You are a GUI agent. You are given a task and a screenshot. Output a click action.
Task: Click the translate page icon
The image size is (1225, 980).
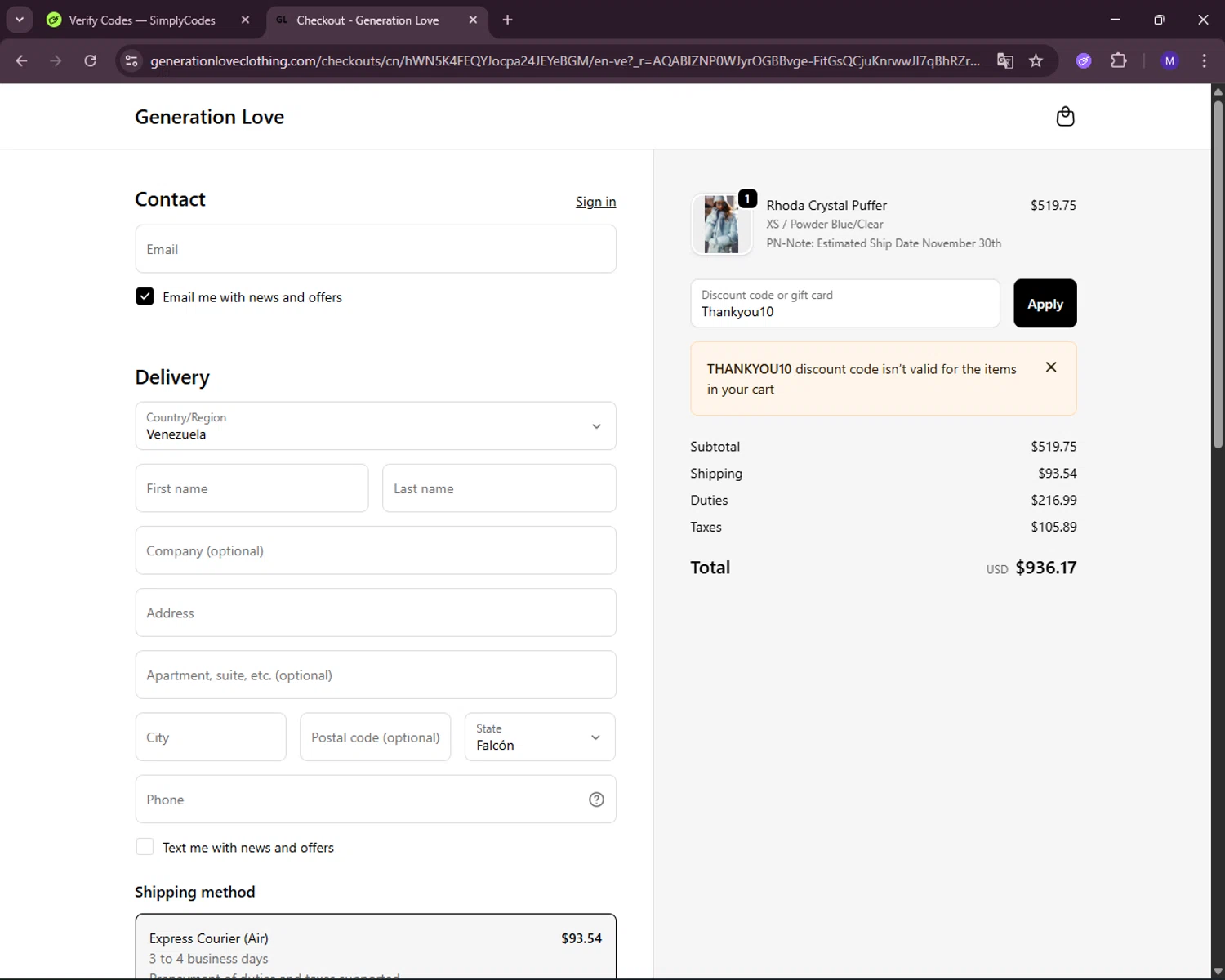click(x=1005, y=60)
